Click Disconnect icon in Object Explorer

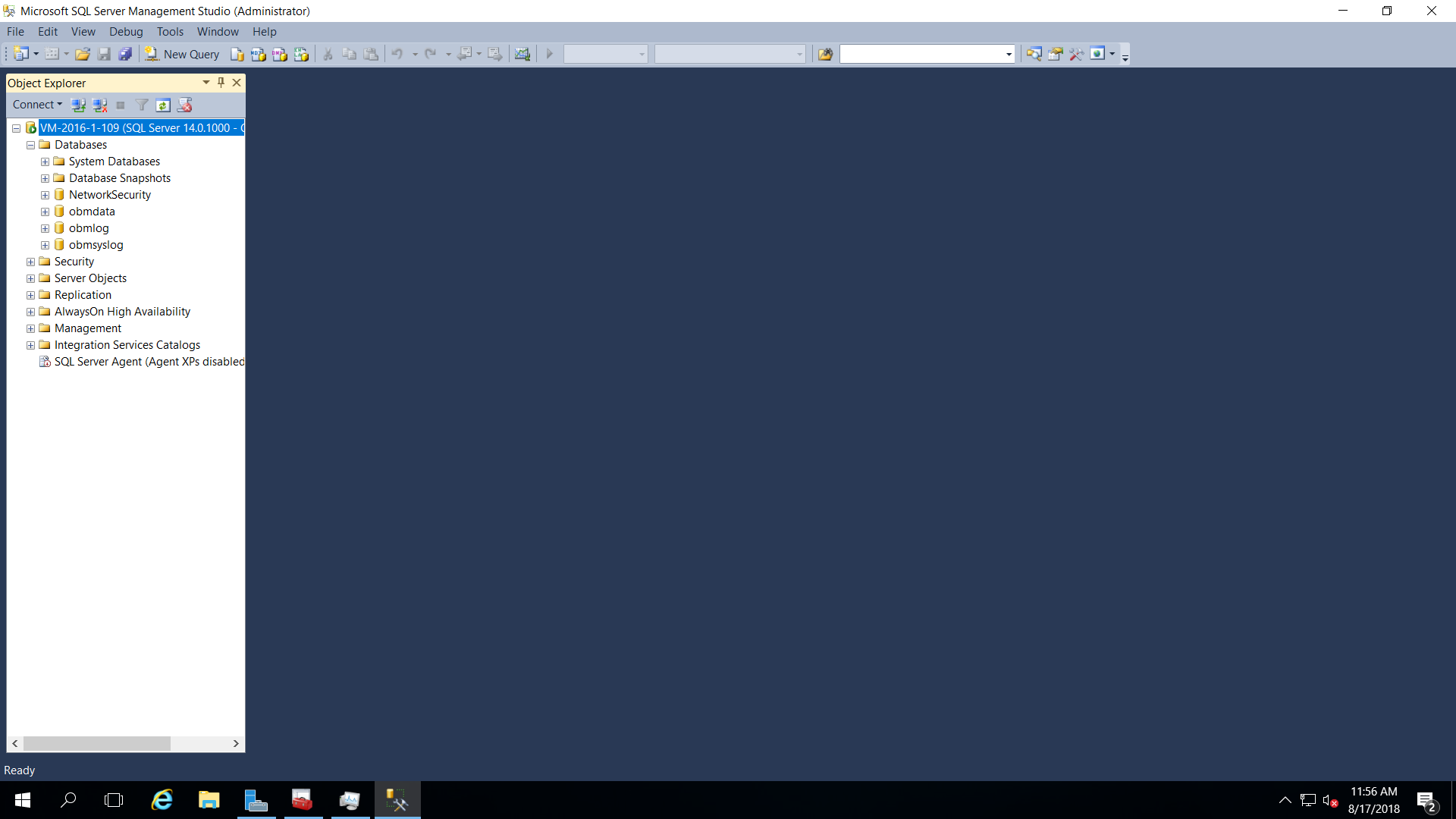pyautogui.click(x=99, y=105)
